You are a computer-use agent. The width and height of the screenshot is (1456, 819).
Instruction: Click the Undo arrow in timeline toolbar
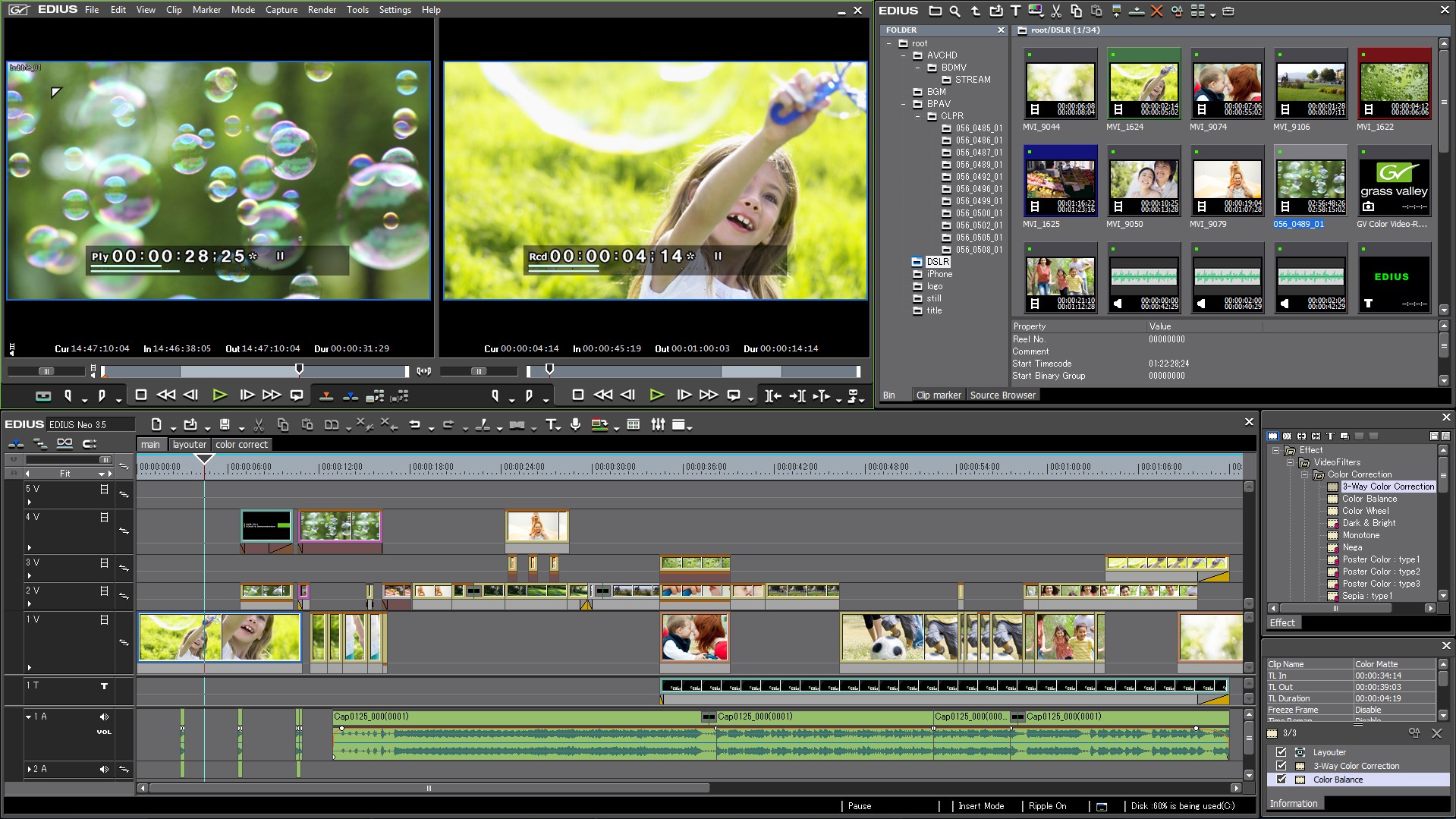pos(414,425)
